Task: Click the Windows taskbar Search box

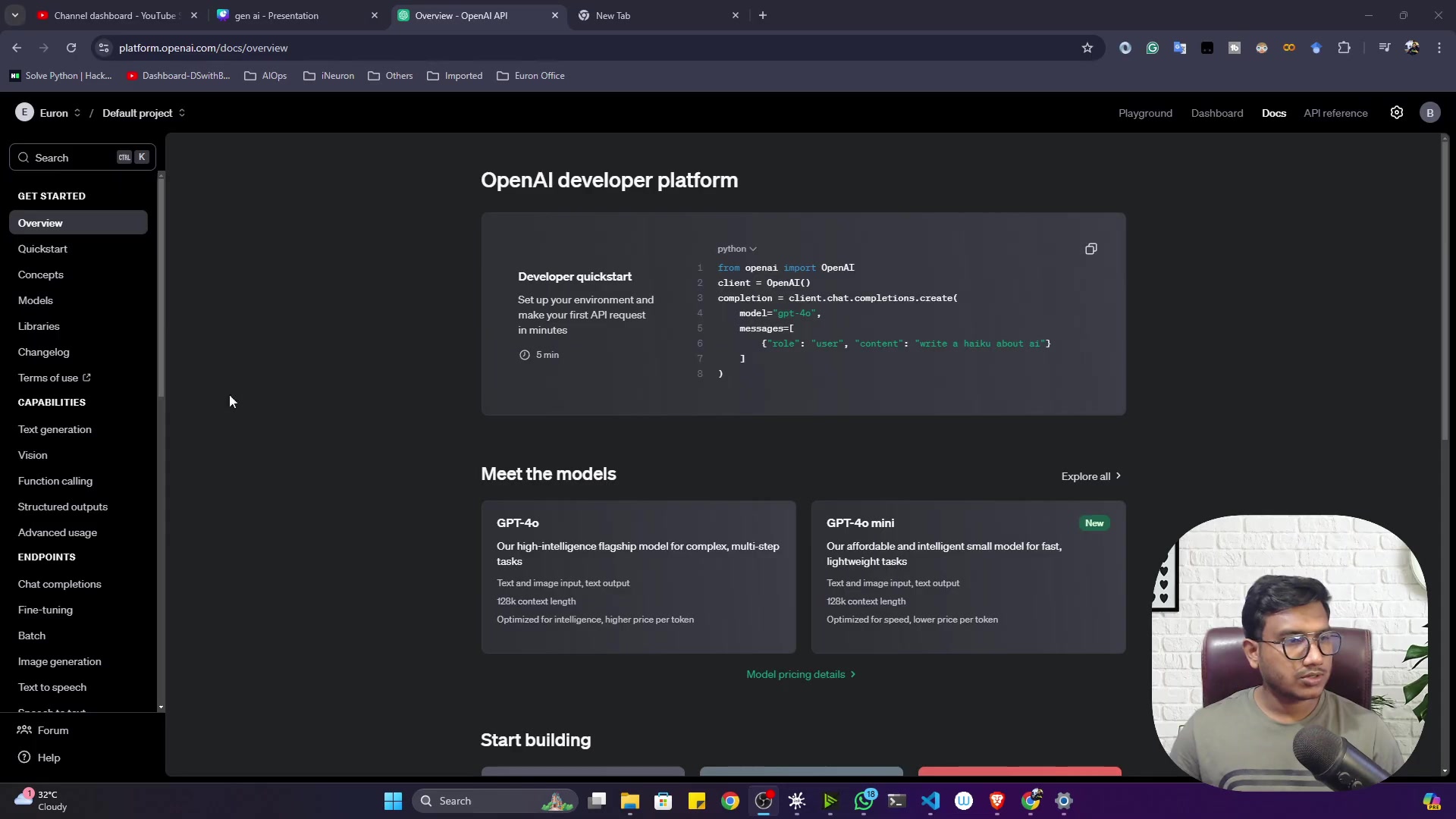Action: pyautogui.click(x=494, y=801)
